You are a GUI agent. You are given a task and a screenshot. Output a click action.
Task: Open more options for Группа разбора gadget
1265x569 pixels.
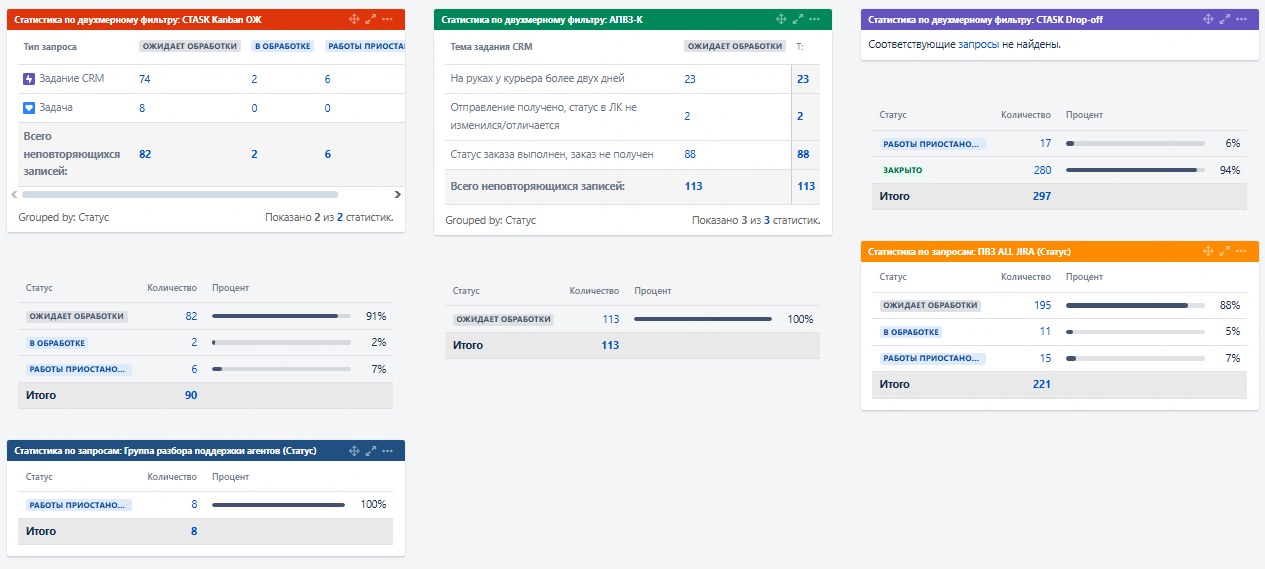pyautogui.click(x=388, y=451)
